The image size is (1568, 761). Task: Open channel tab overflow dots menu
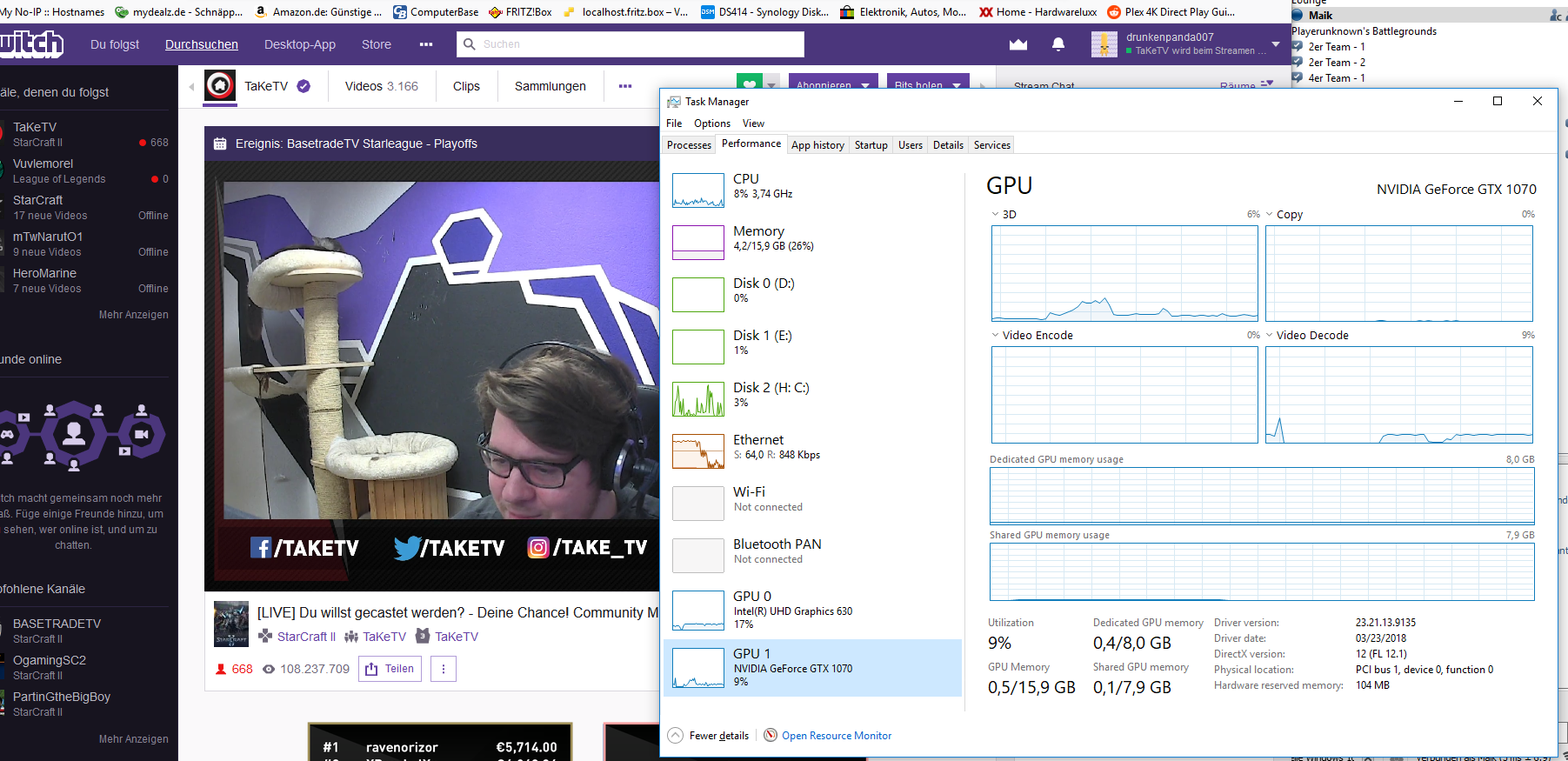click(625, 86)
